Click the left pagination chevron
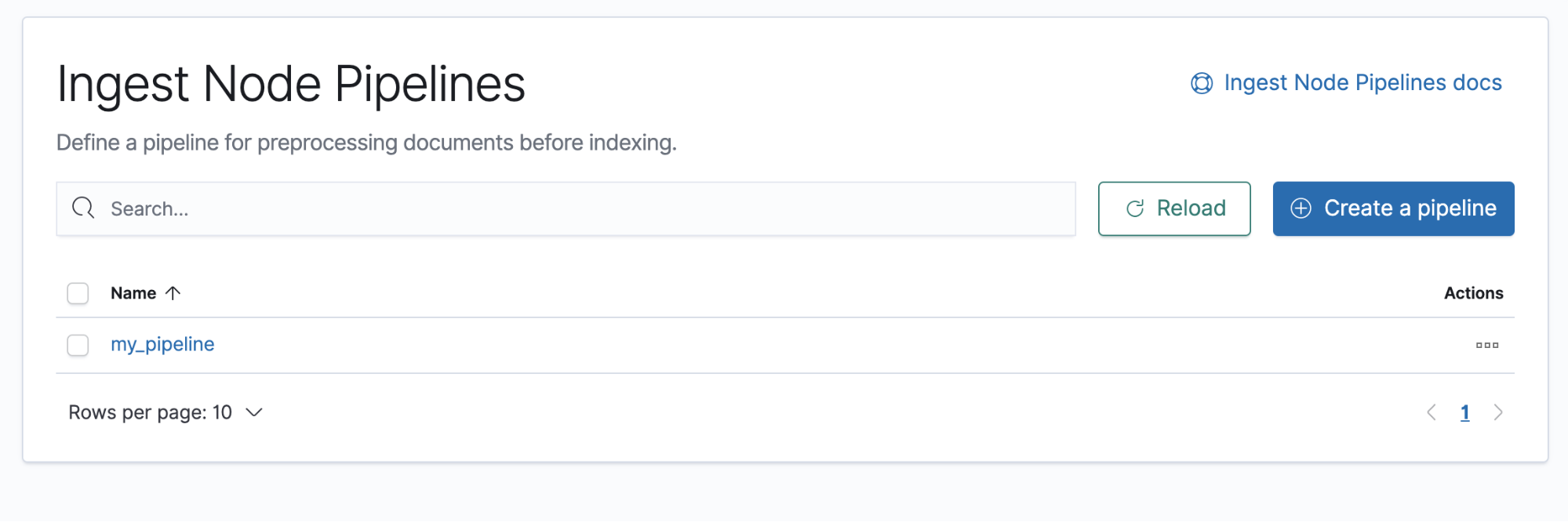 (1433, 412)
